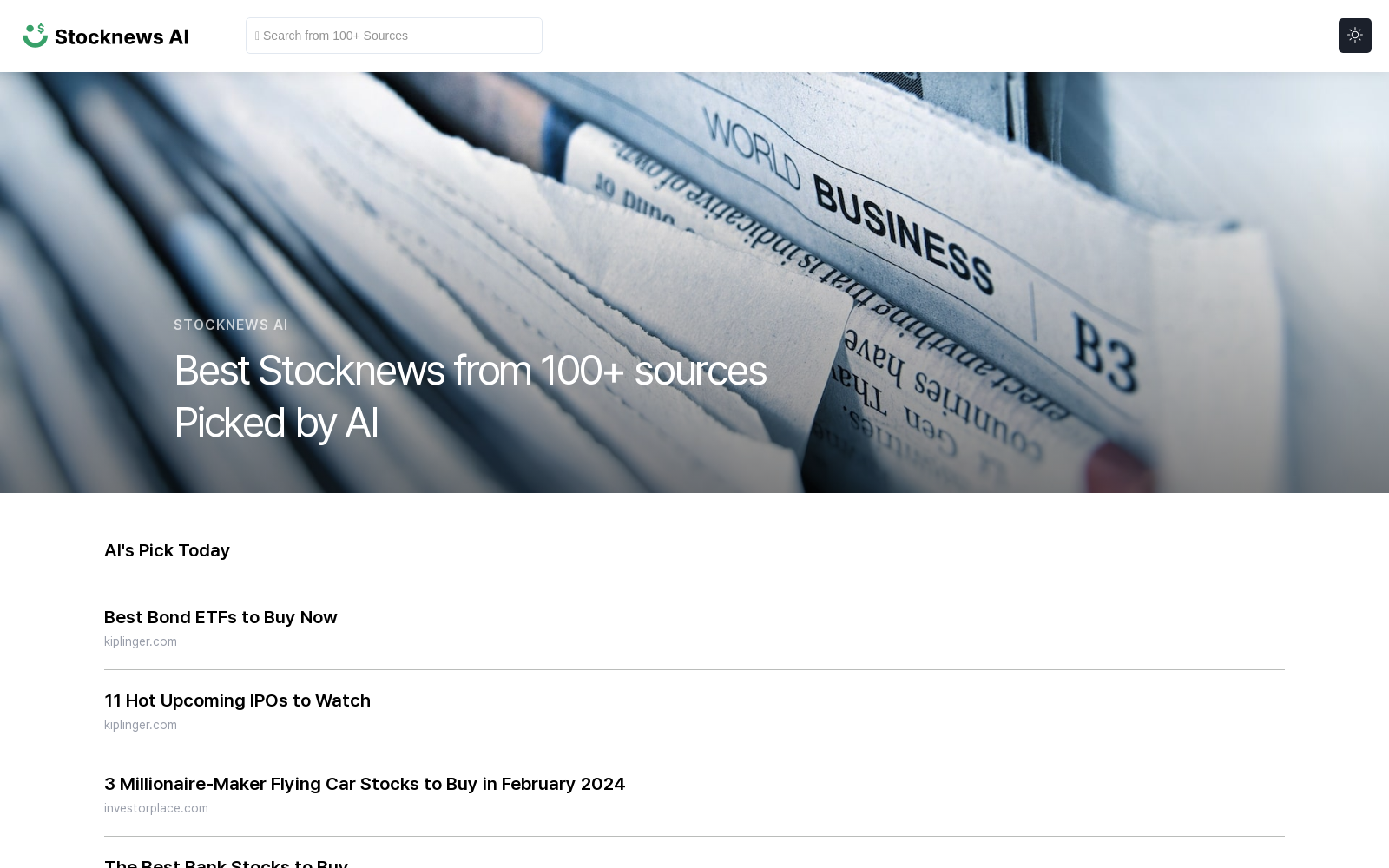Screen dimensions: 1389x868
Task: Toggle the light/dark theme sun button
Action: point(1354,36)
